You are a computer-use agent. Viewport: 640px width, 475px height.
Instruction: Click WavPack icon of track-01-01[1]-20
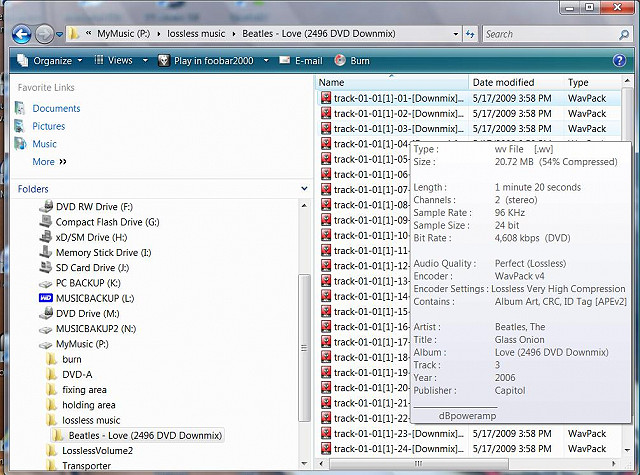pyautogui.click(x=326, y=388)
